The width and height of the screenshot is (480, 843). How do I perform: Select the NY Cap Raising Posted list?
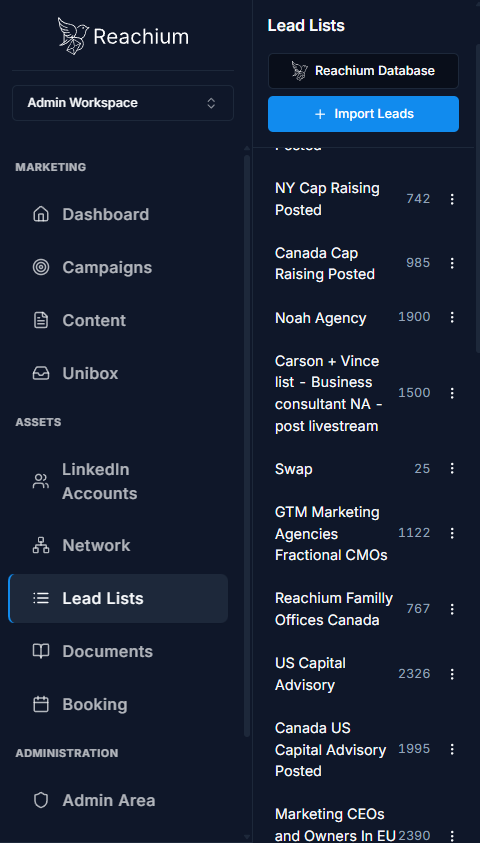[x=327, y=199]
